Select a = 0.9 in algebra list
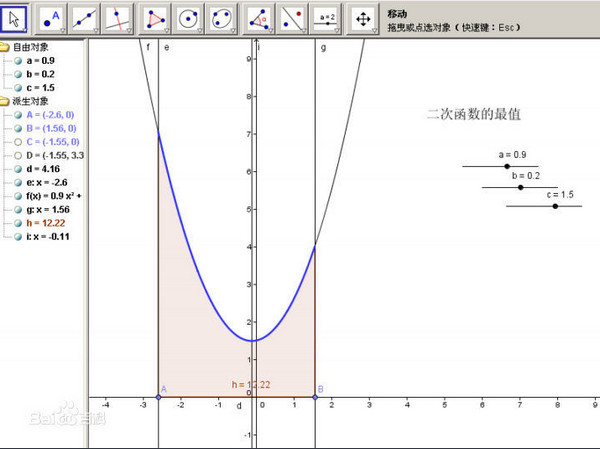The image size is (600, 449). pos(41,61)
